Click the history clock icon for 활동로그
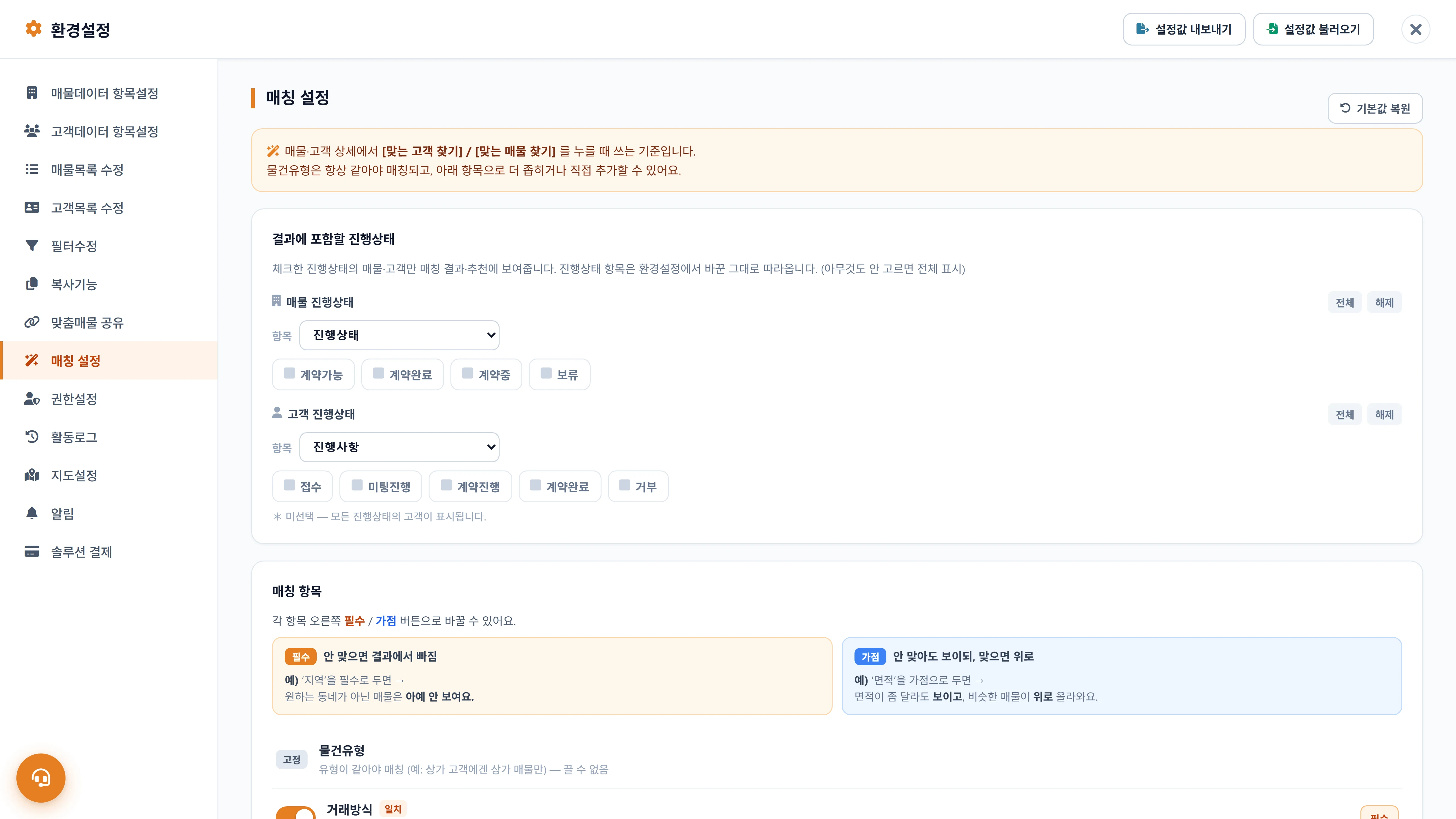Screen dimensions: 1456x819 [32, 437]
